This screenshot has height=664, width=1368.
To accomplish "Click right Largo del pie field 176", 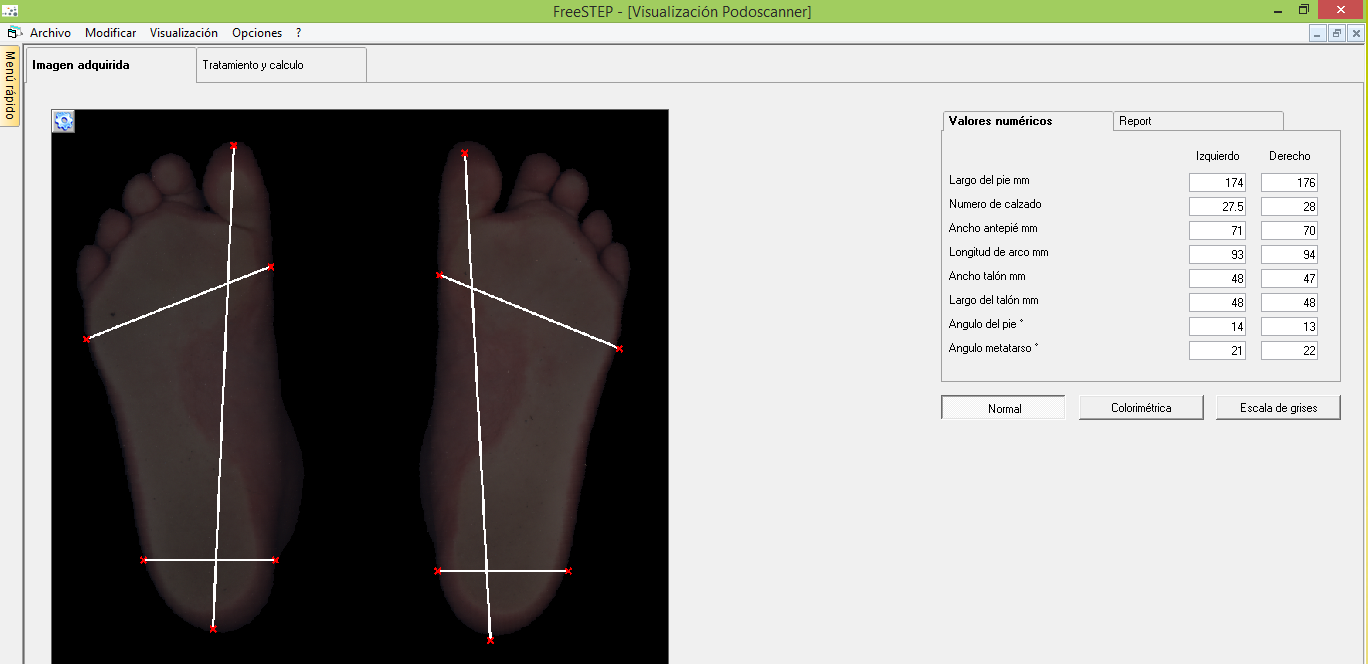I will pos(1289,183).
